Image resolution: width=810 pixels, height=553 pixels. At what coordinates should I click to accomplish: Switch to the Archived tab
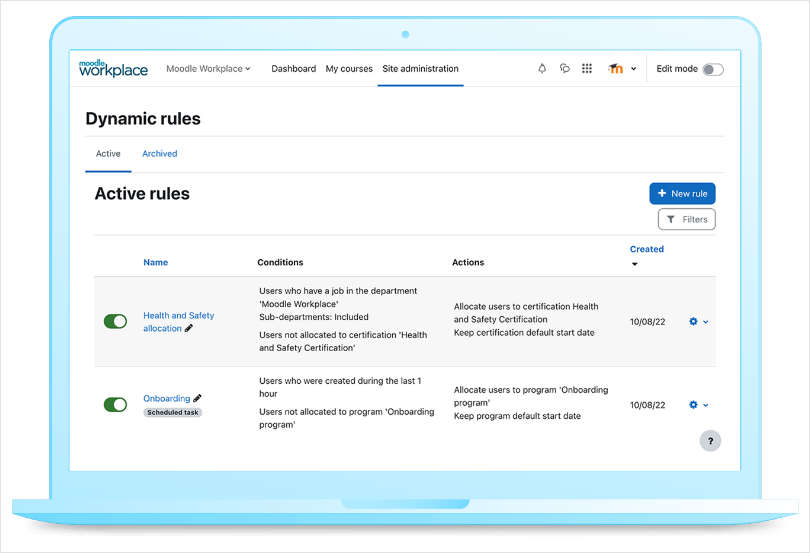[x=160, y=153]
